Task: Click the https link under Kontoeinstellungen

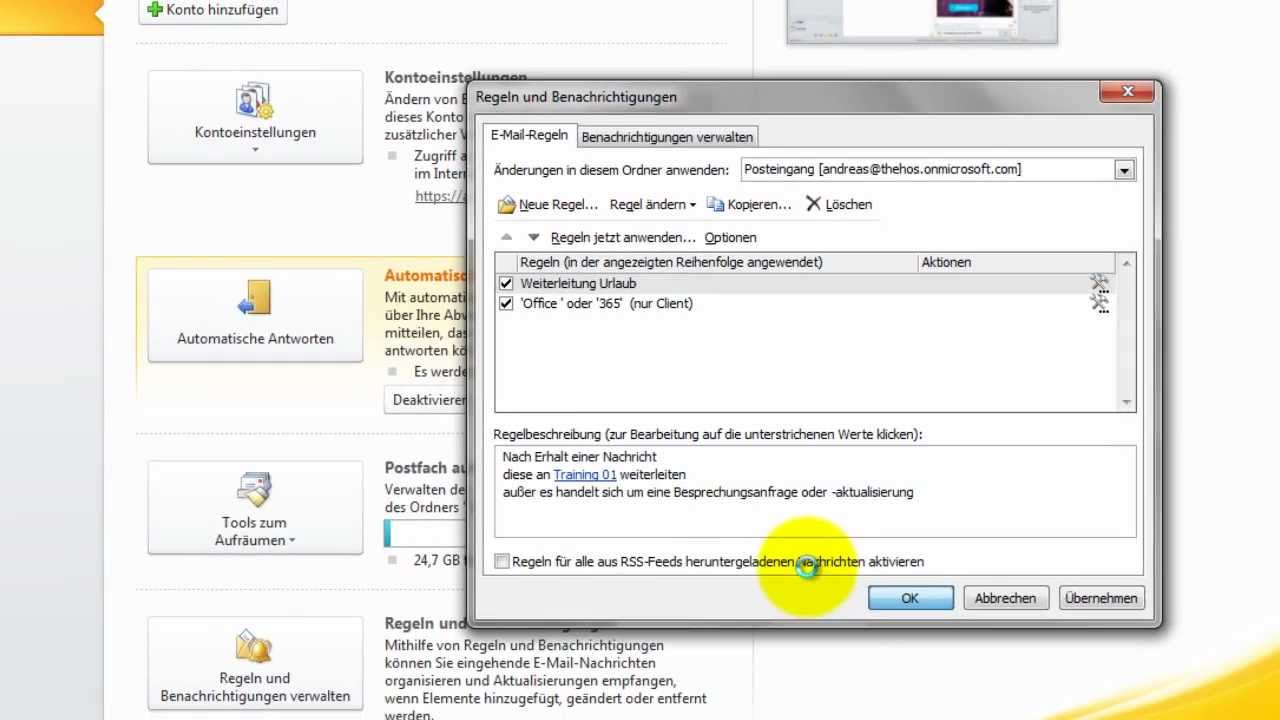Action: pos(440,196)
